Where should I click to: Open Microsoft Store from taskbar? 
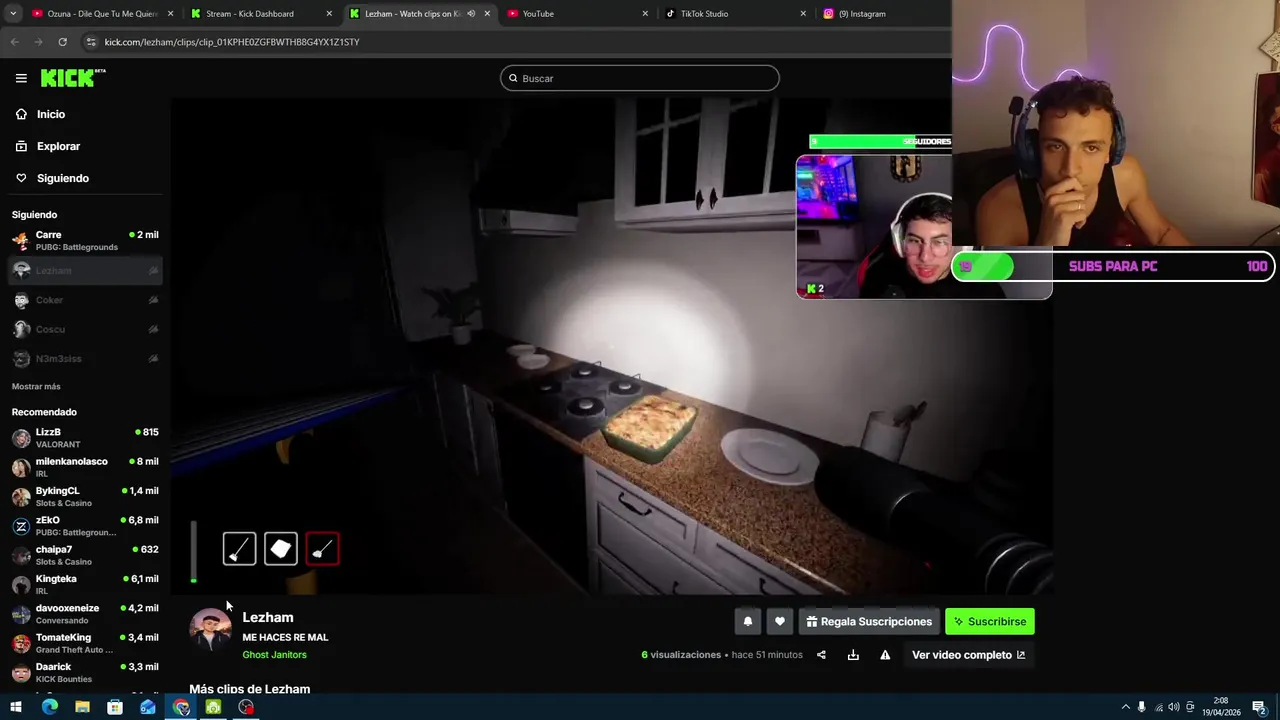pyautogui.click(x=115, y=707)
